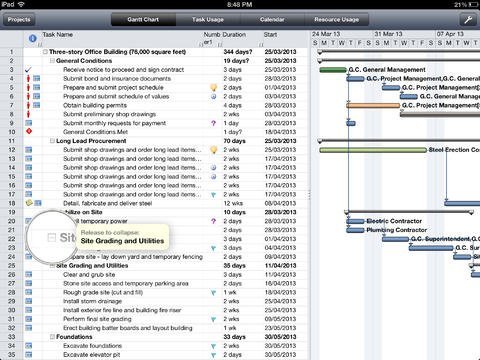Click the '12 wks' duration cell
This screenshot has width=480, height=360.
click(x=233, y=203)
